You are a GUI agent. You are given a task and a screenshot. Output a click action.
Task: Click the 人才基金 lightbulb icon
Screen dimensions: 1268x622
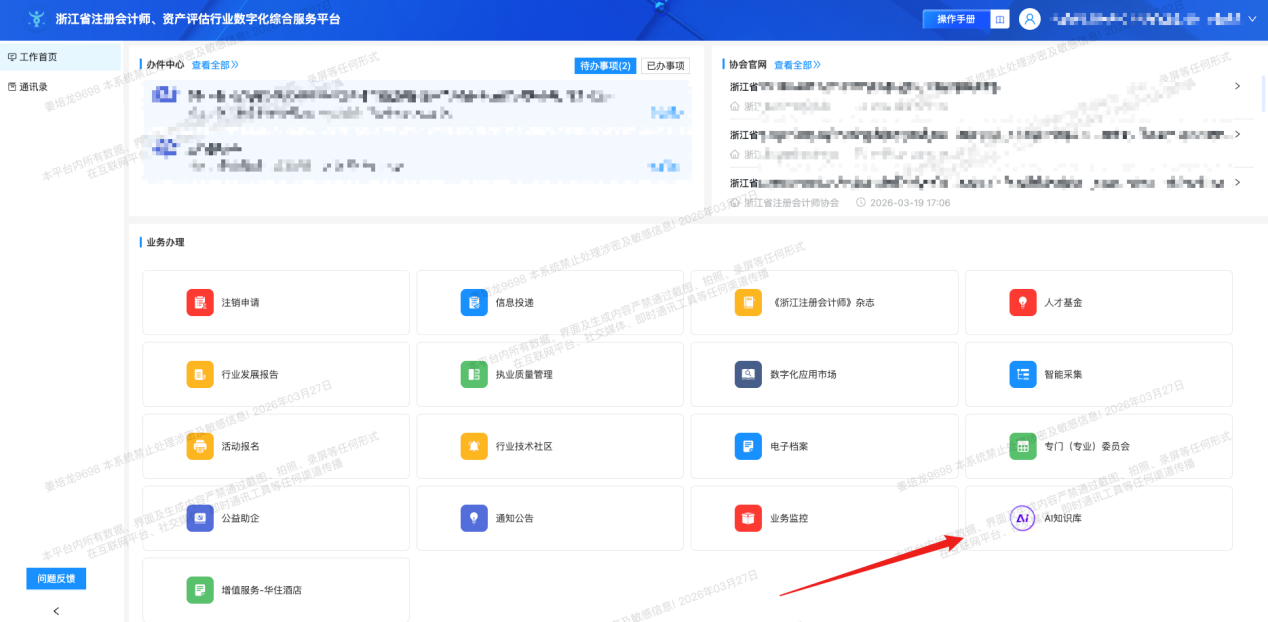coord(1023,302)
